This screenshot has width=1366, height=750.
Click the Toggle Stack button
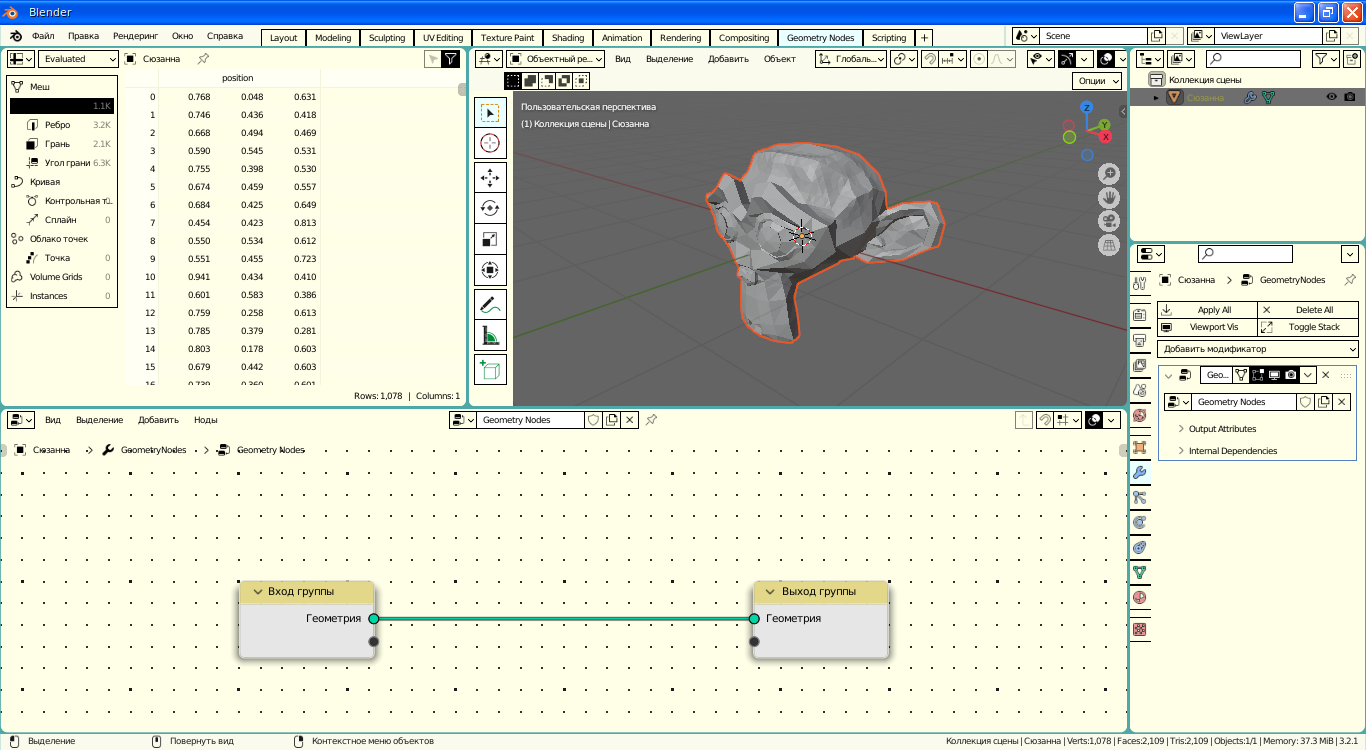point(1308,327)
